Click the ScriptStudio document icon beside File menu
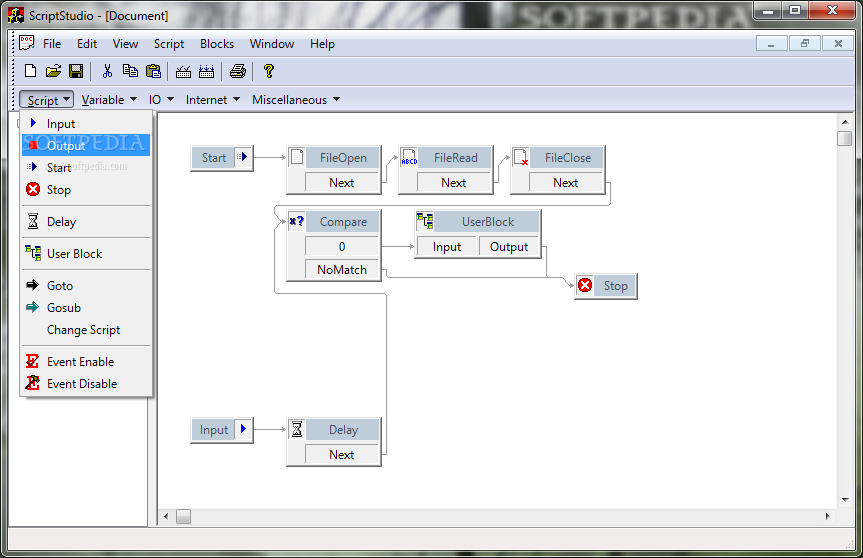863x558 pixels. click(x=26, y=43)
